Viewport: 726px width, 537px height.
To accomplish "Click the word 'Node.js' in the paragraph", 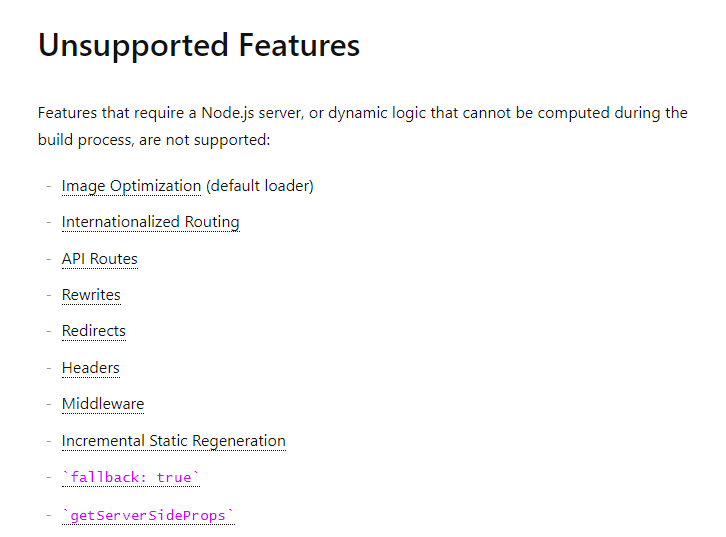I will point(228,113).
